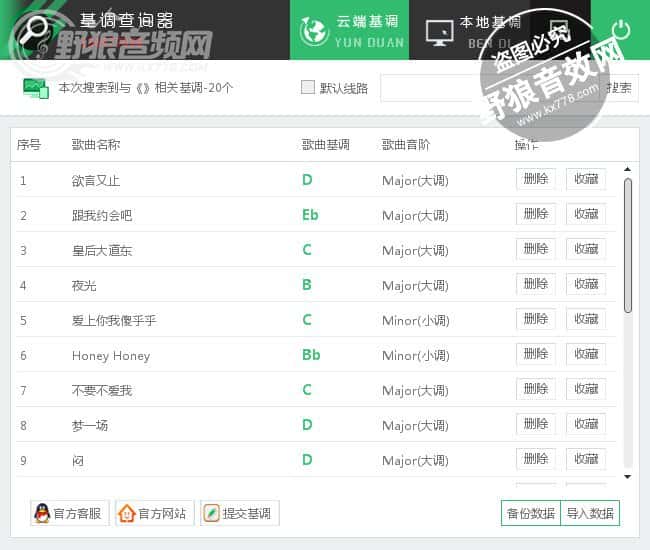Image resolution: width=650 pixels, height=550 pixels.
Task: Click key Eb of 跟我约会吧
Action: pyautogui.click(x=310, y=215)
